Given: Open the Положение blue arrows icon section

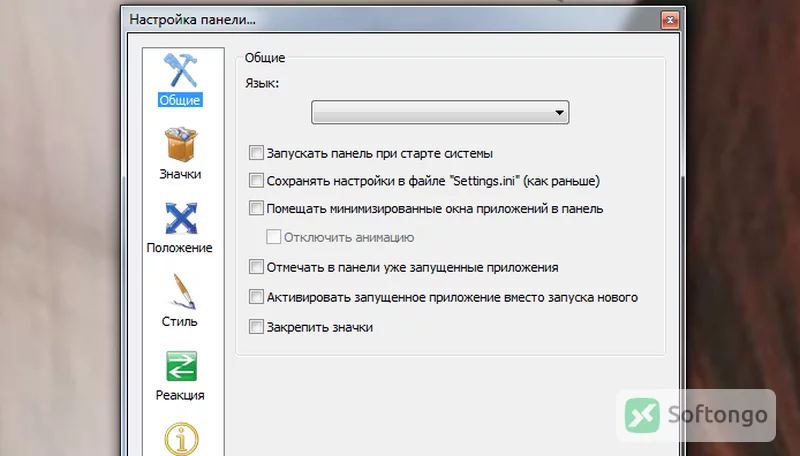Looking at the screenshot, I should click(x=181, y=219).
